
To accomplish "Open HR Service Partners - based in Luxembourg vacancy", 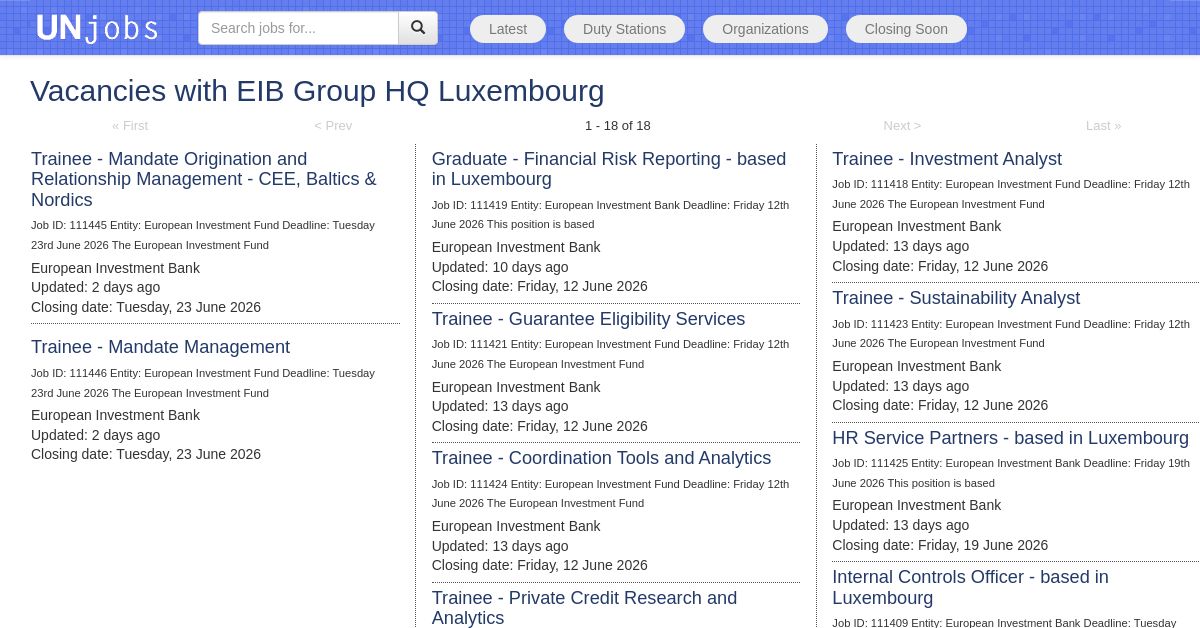I will pos(1010,438).
